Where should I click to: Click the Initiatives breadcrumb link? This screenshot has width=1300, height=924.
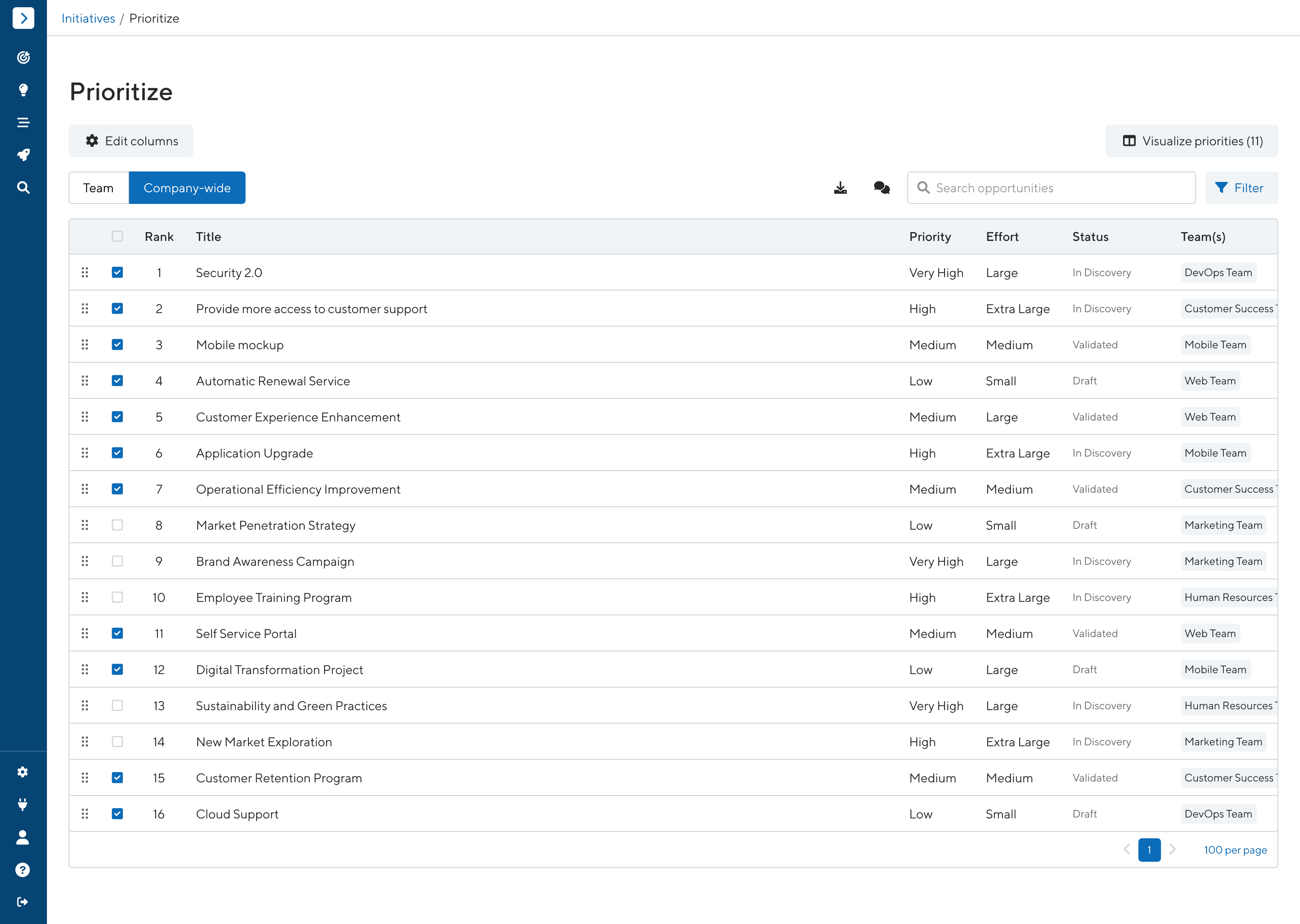pyautogui.click(x=88, y=18)
